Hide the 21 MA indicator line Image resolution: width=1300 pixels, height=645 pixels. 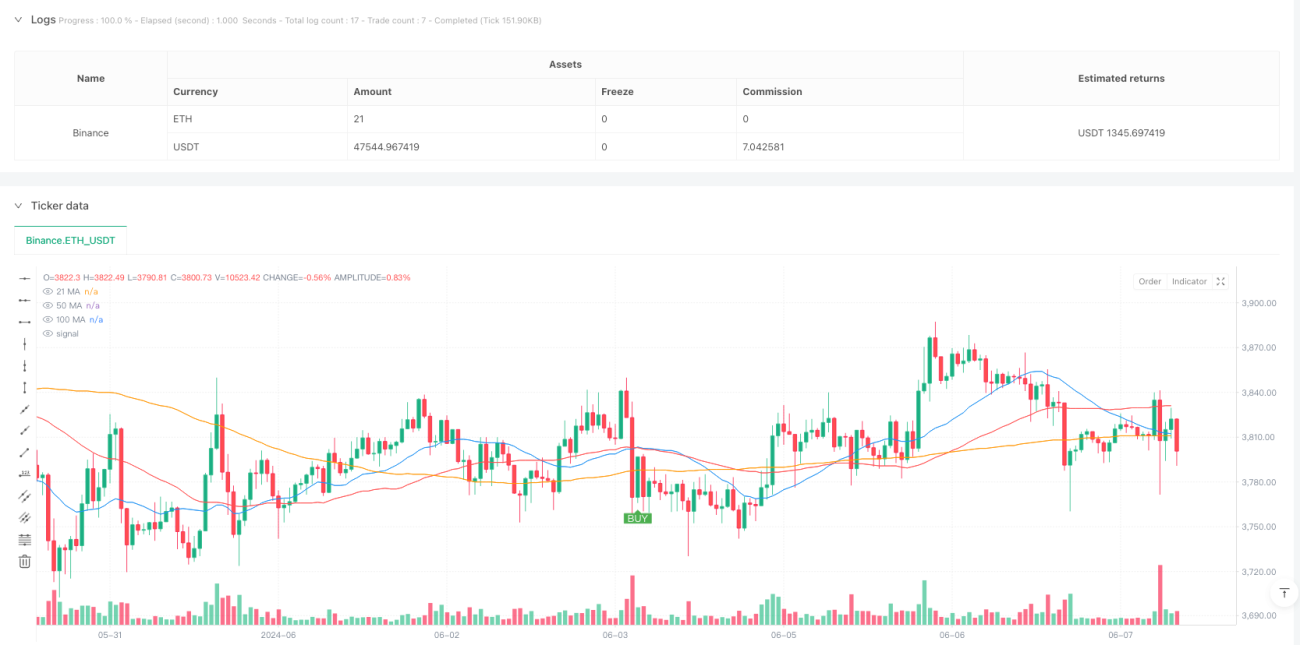(48, 291)
